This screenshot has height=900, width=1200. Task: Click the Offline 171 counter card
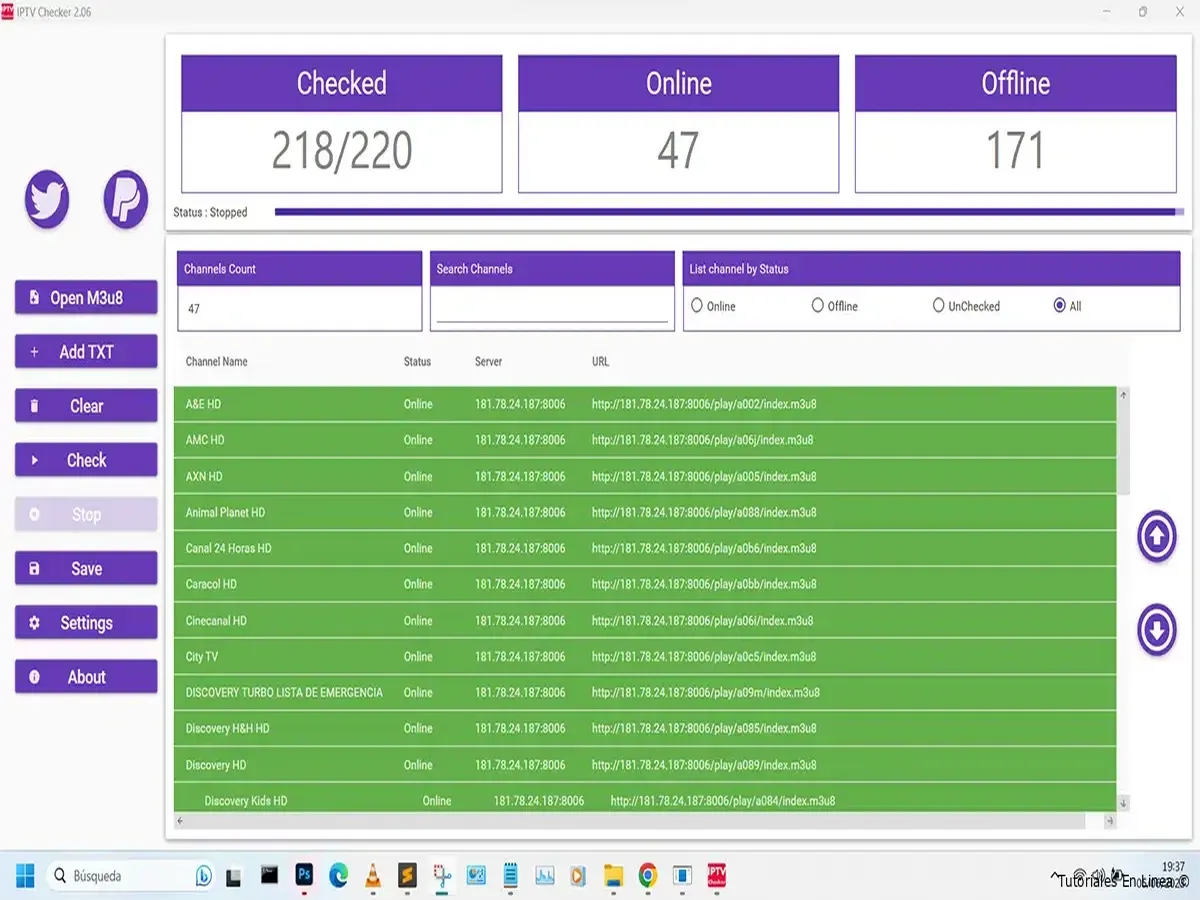(1015, 124)
